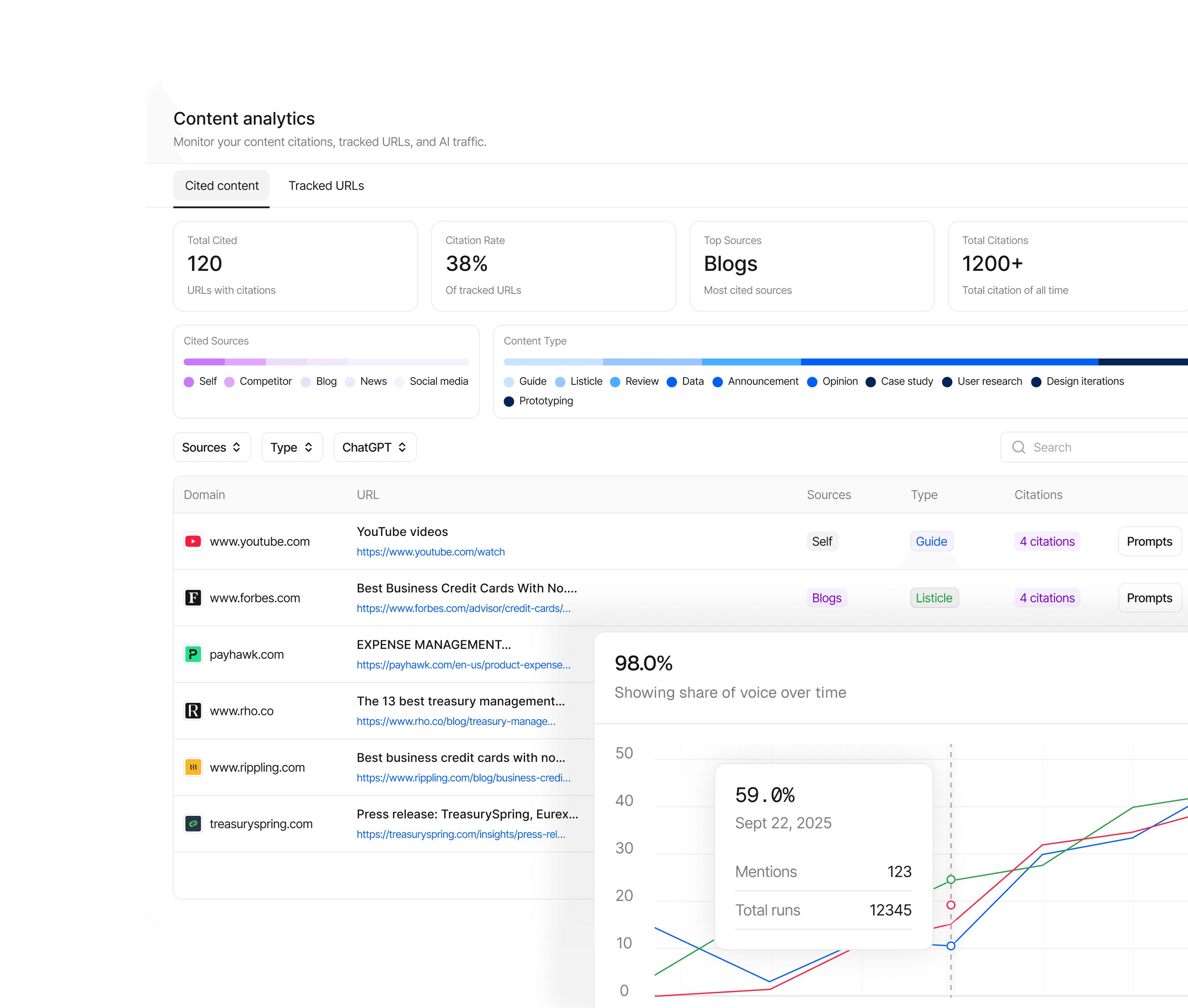Image resolution: width=1188 pixels, height=1008 pixels.
Task: Click the TreasurySpring favicon
Action: [x=193, y=823]
